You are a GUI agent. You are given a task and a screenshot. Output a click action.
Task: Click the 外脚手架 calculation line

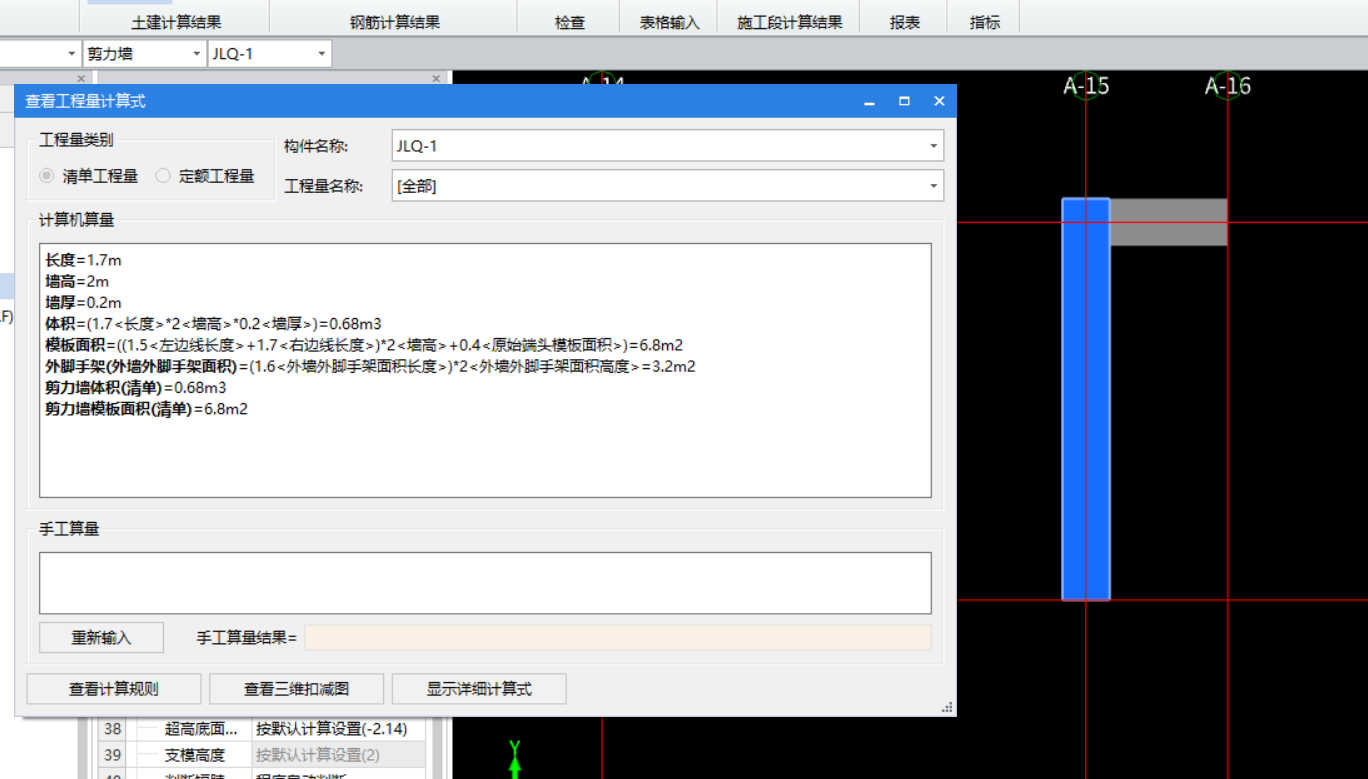370,366
